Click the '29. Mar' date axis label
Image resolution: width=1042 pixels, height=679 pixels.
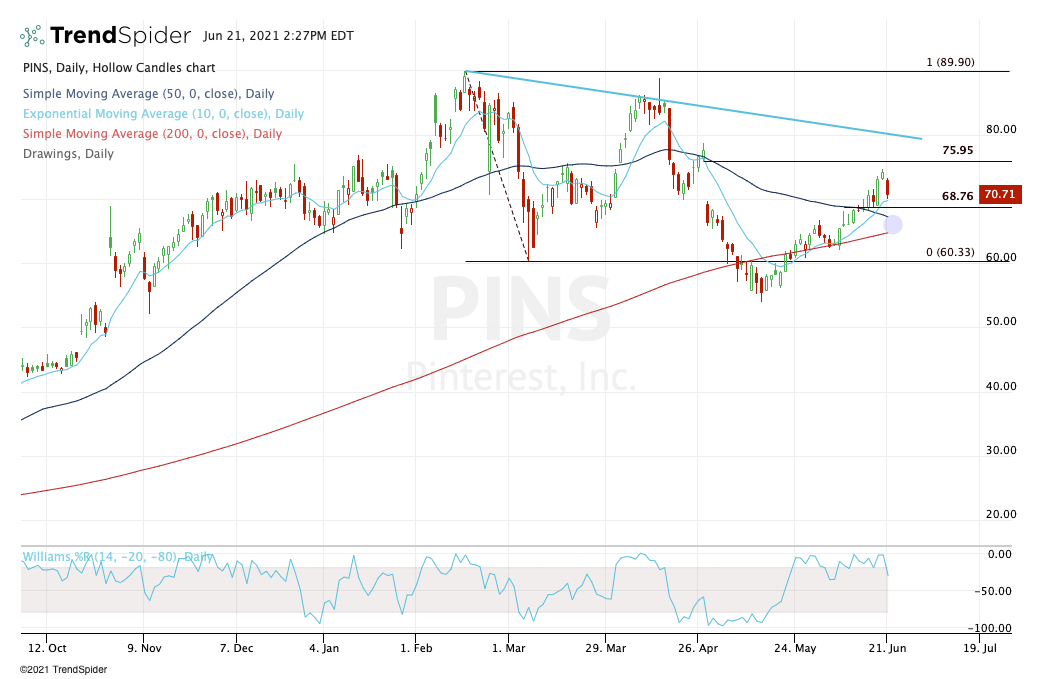pyautogui.click(x=605, y=648)
